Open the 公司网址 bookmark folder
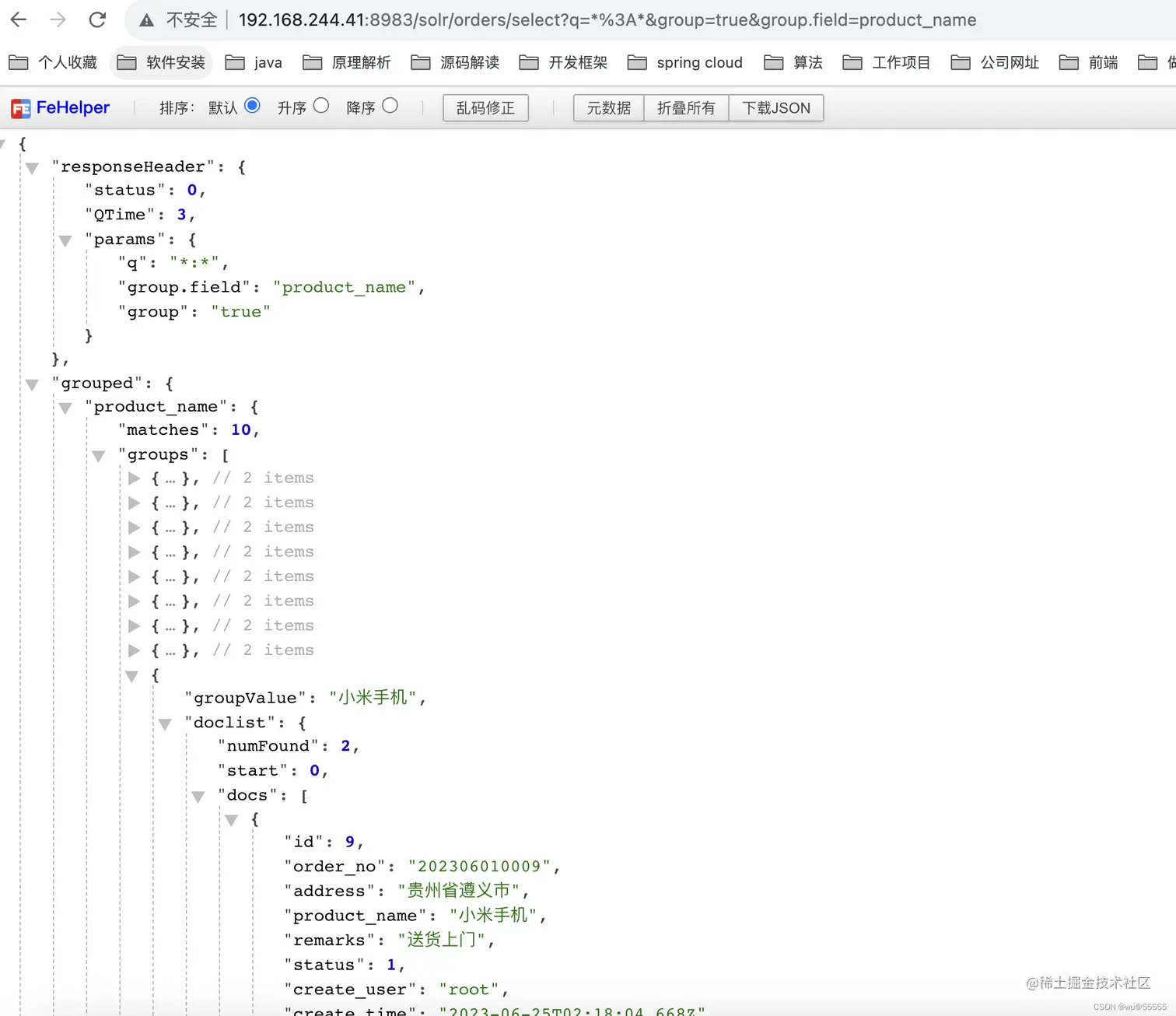This screenshot has height=1016, width=1176. [x=995, y=62]
